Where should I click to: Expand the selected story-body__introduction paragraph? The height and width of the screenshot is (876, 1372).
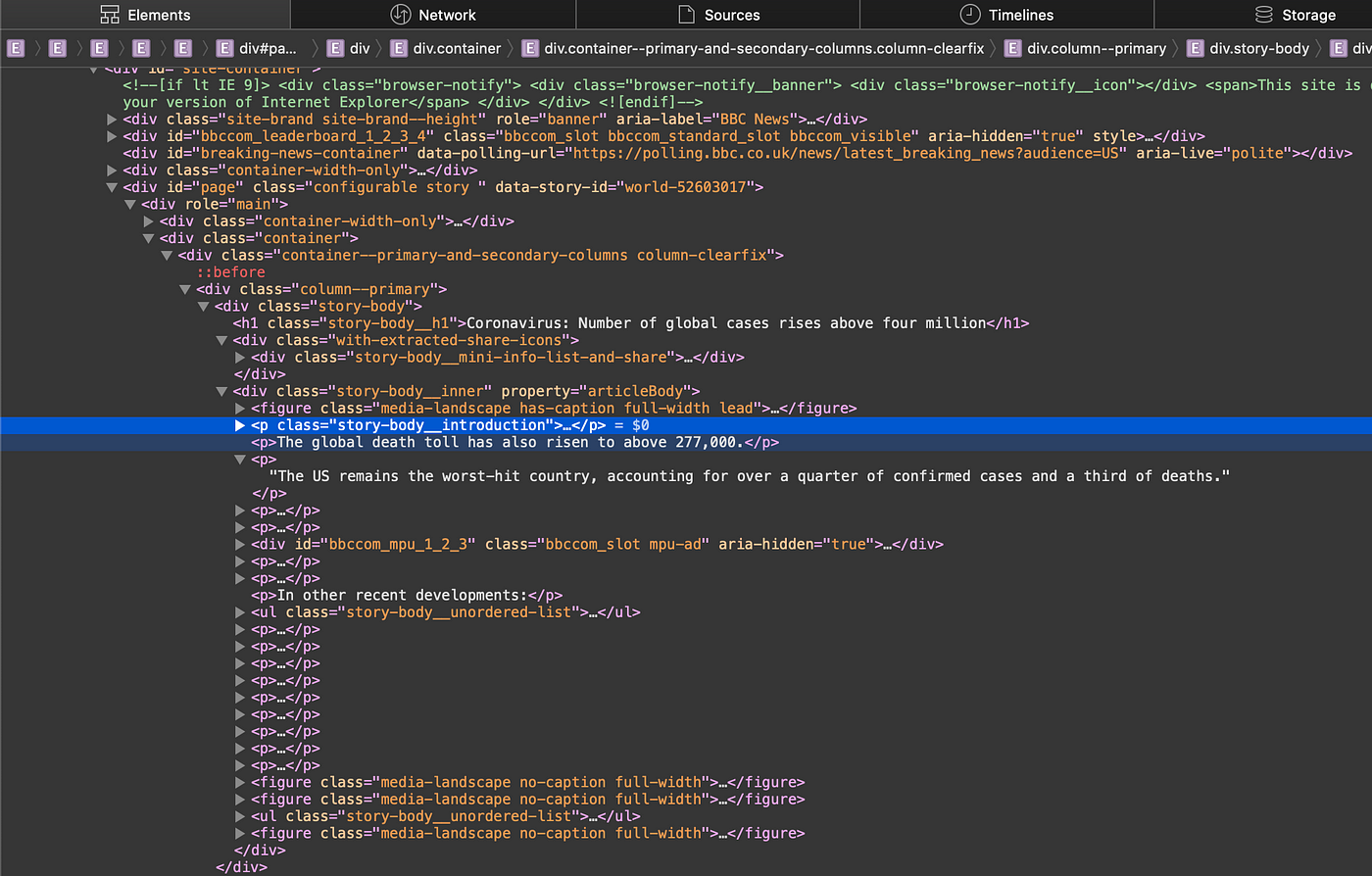(240, 425)
